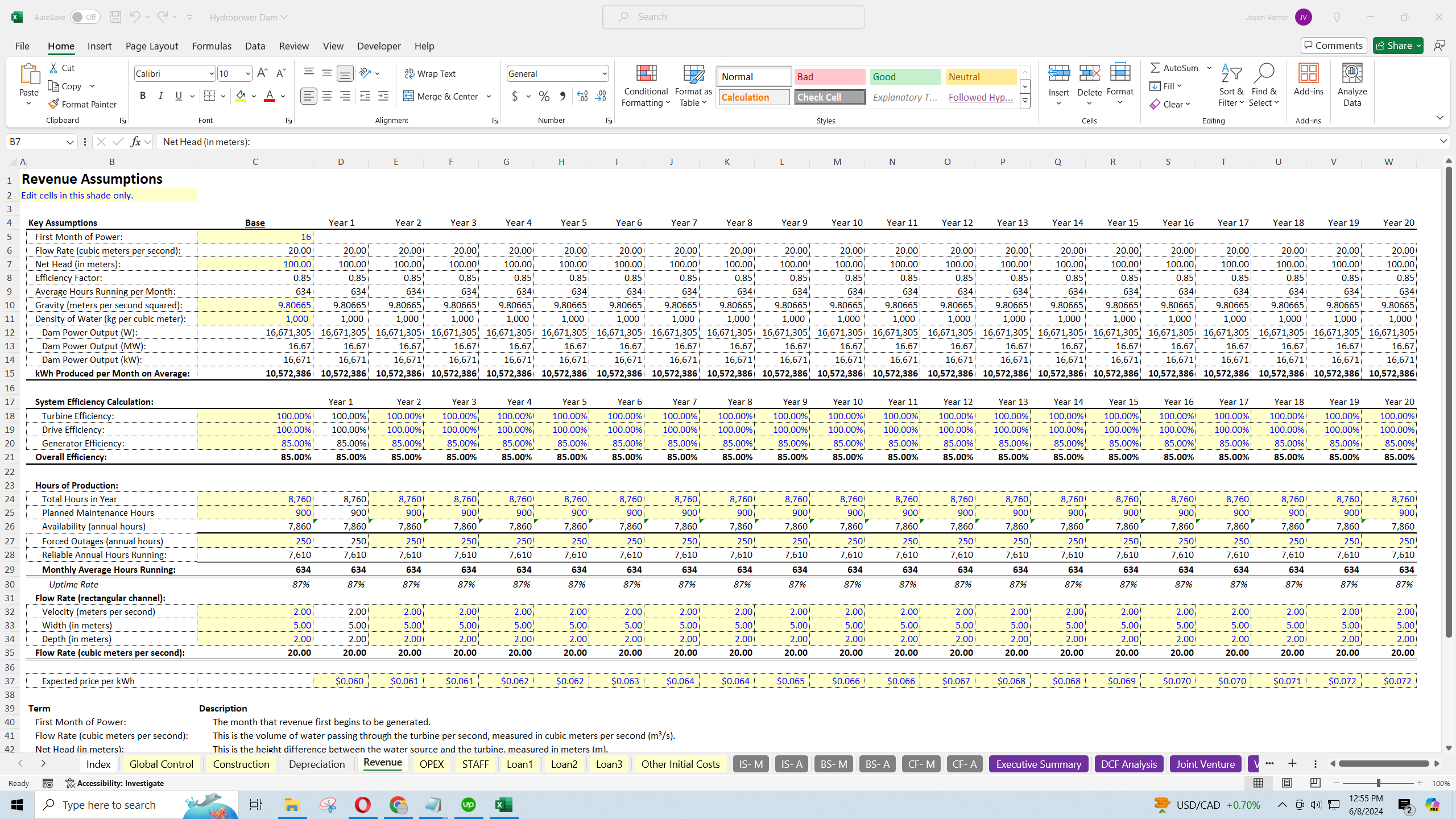1456x819 pixels.
Task: Toggle Align Left button
Action: [x=309, y=96]
